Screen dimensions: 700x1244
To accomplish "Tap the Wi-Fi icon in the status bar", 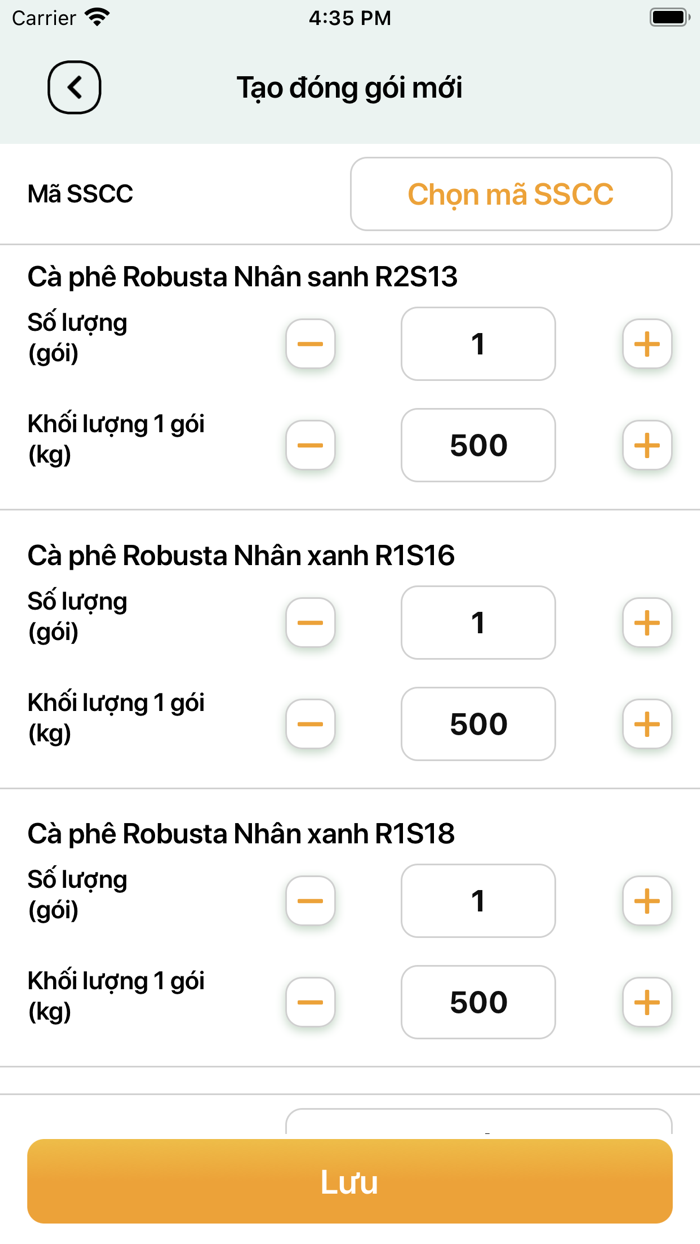I will (x=96, y=16).
